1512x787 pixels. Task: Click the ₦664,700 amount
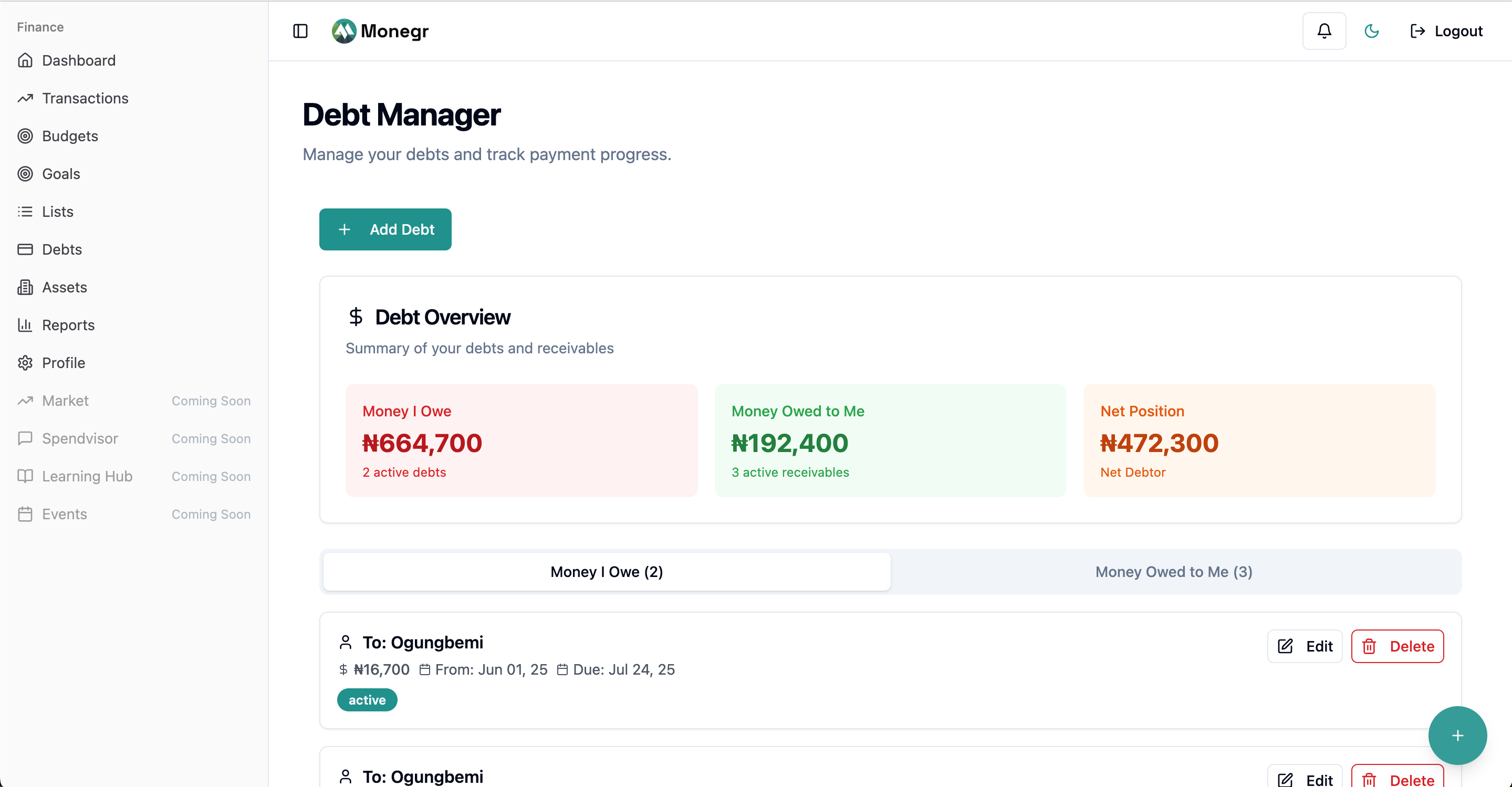tap(422, 443)
